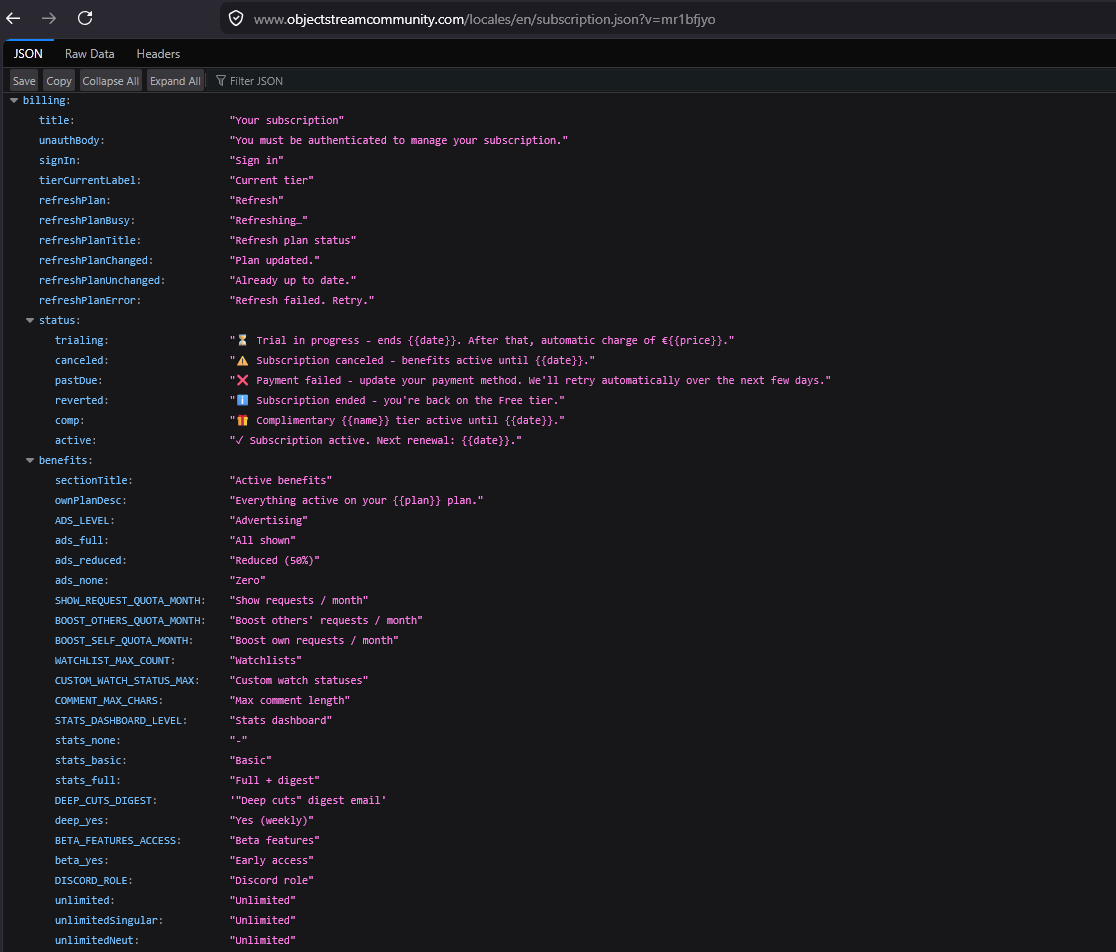
Task: Select the tierCurrentLabel key
Action: [x=90, y=181]
